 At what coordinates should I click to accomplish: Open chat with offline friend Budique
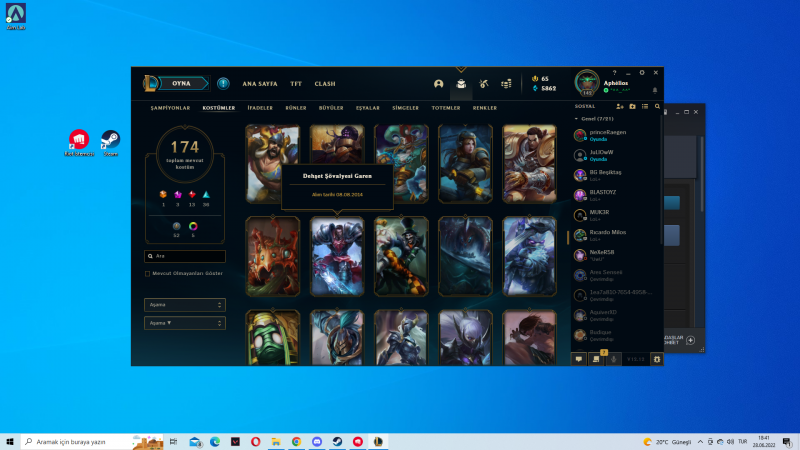pos(615,335)
